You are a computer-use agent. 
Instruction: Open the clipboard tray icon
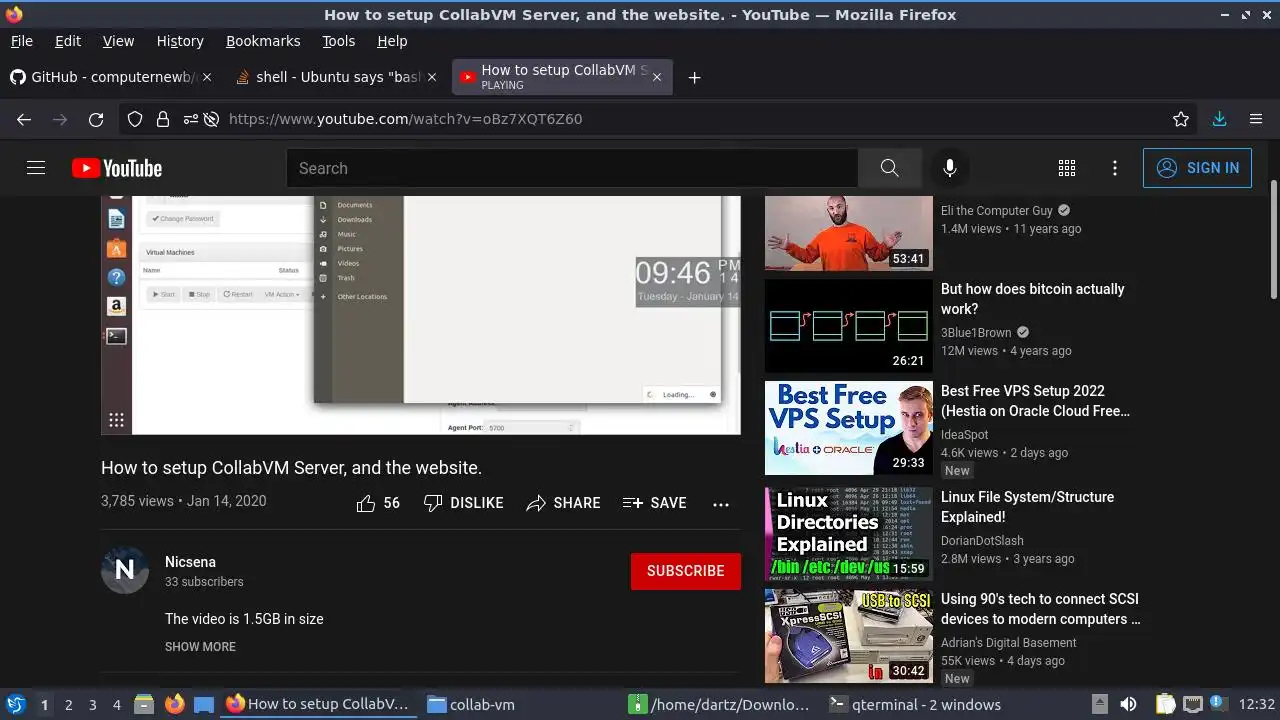click(x=1165, y=704)
